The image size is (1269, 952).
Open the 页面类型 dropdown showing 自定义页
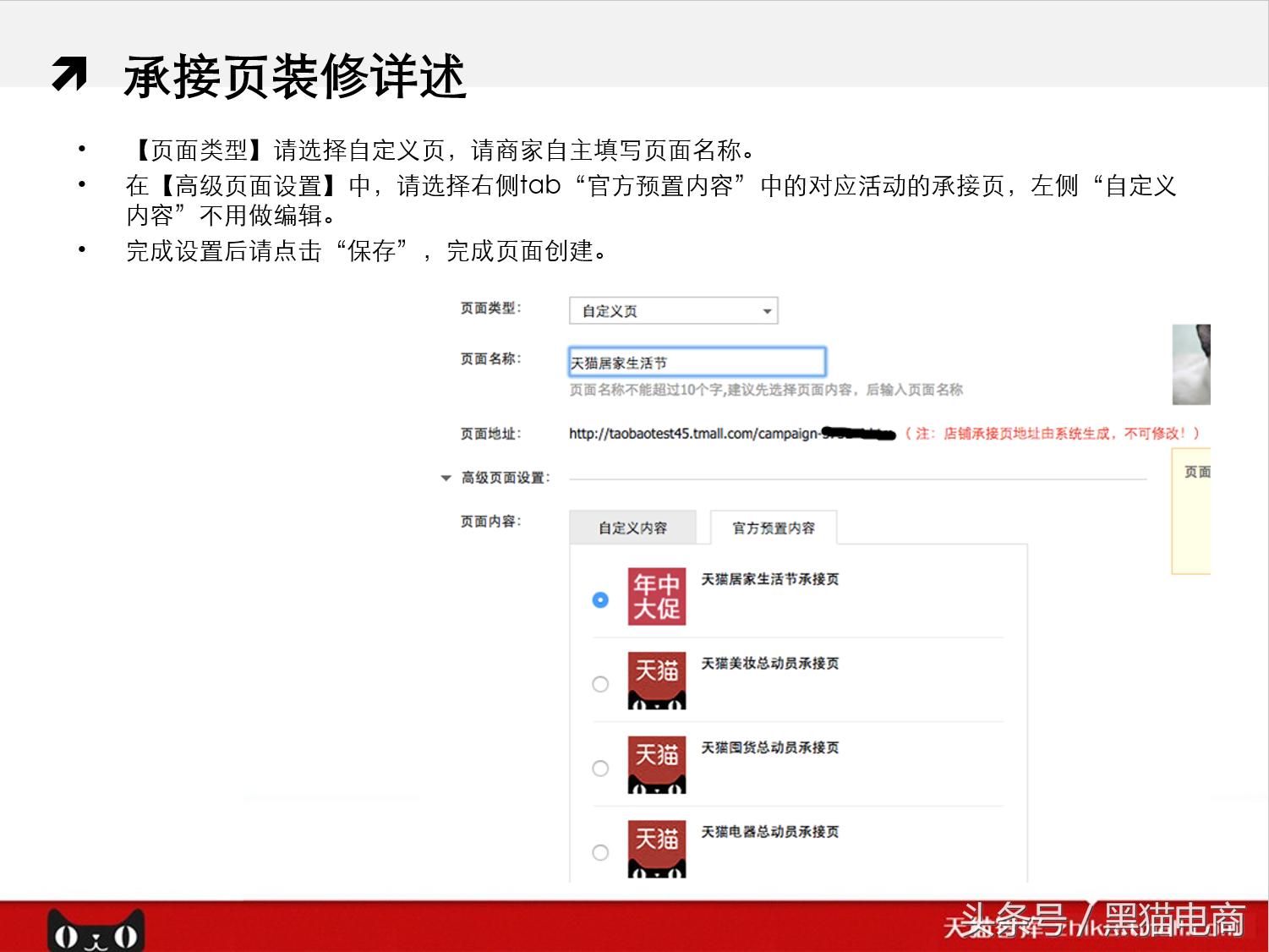click(x=672, y=309)
